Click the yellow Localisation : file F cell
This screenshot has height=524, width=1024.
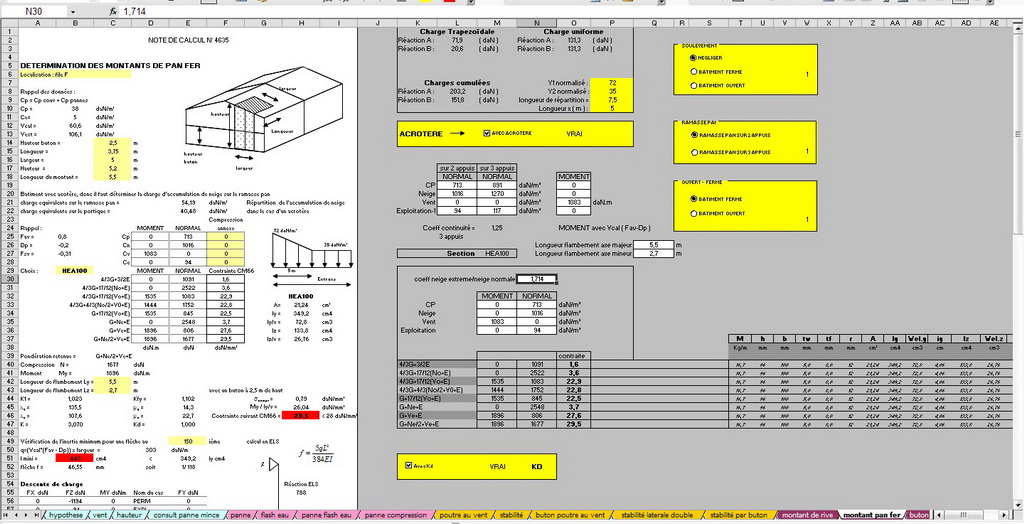[74, 74]
